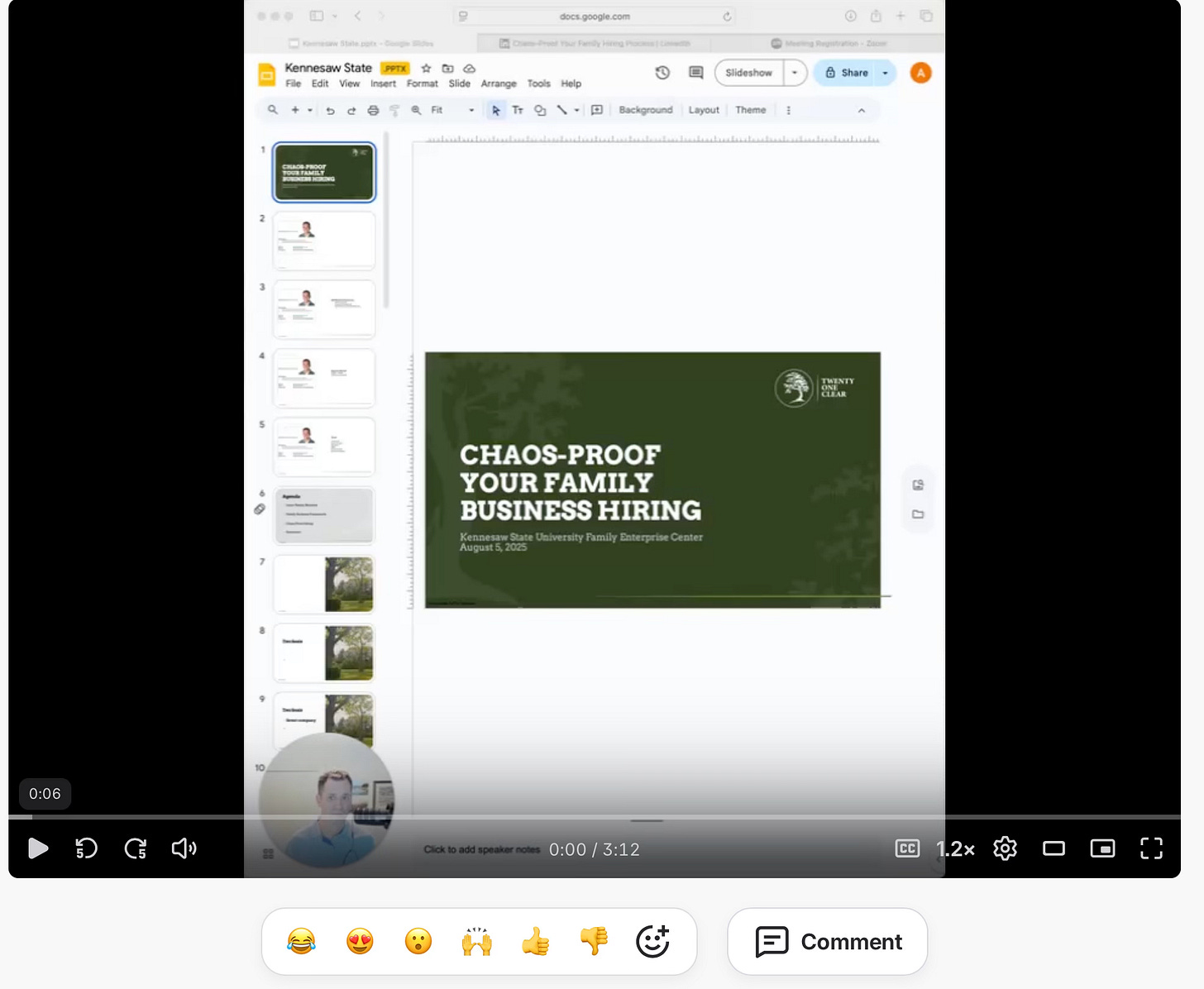Image resolution: width=1204 pixels, height=989 pixels.
Task: Rewind the video five seconds
Action: [x=86, y=848]
